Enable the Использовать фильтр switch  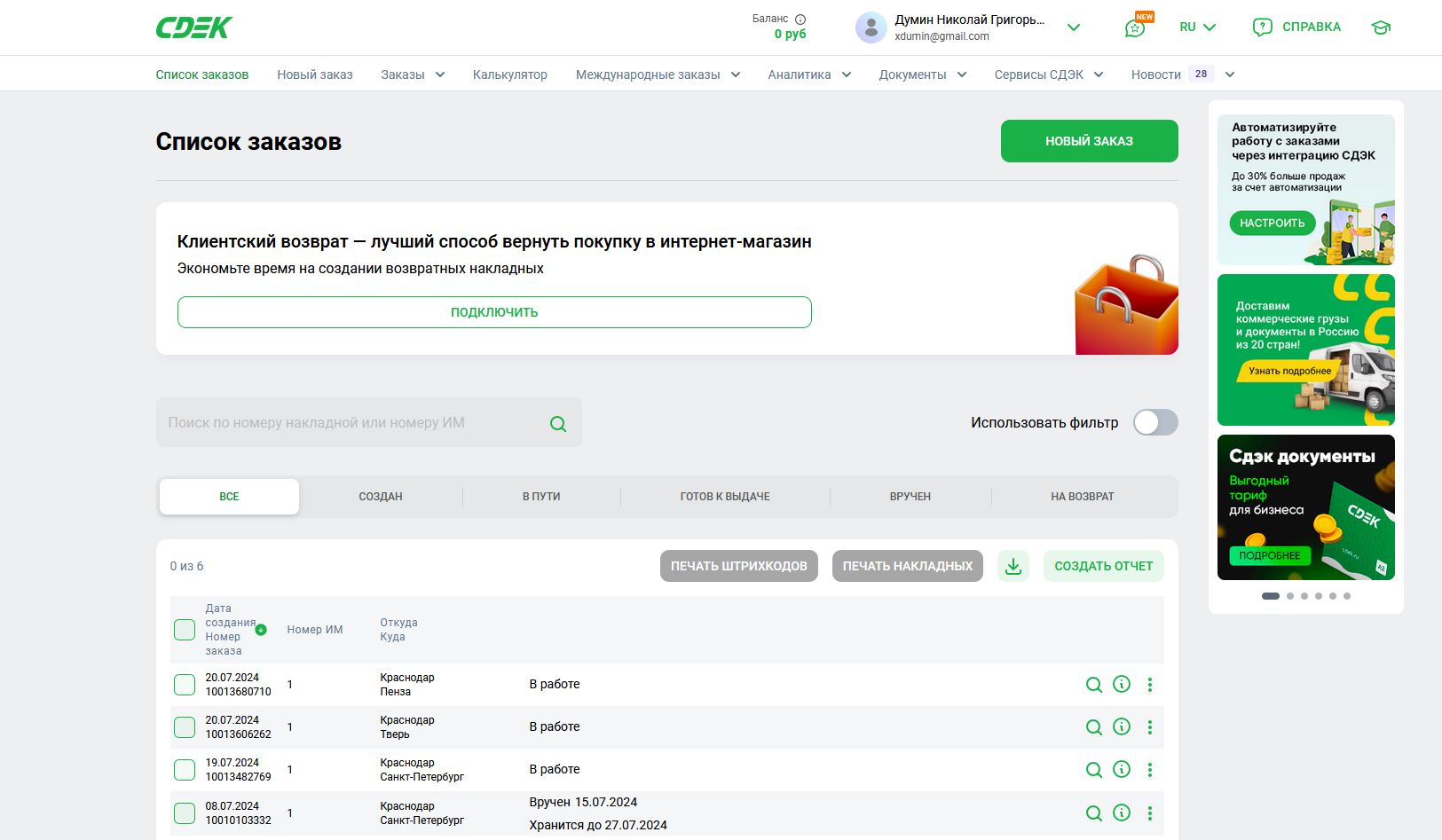pyautogui.click(x=1155, y=422)
